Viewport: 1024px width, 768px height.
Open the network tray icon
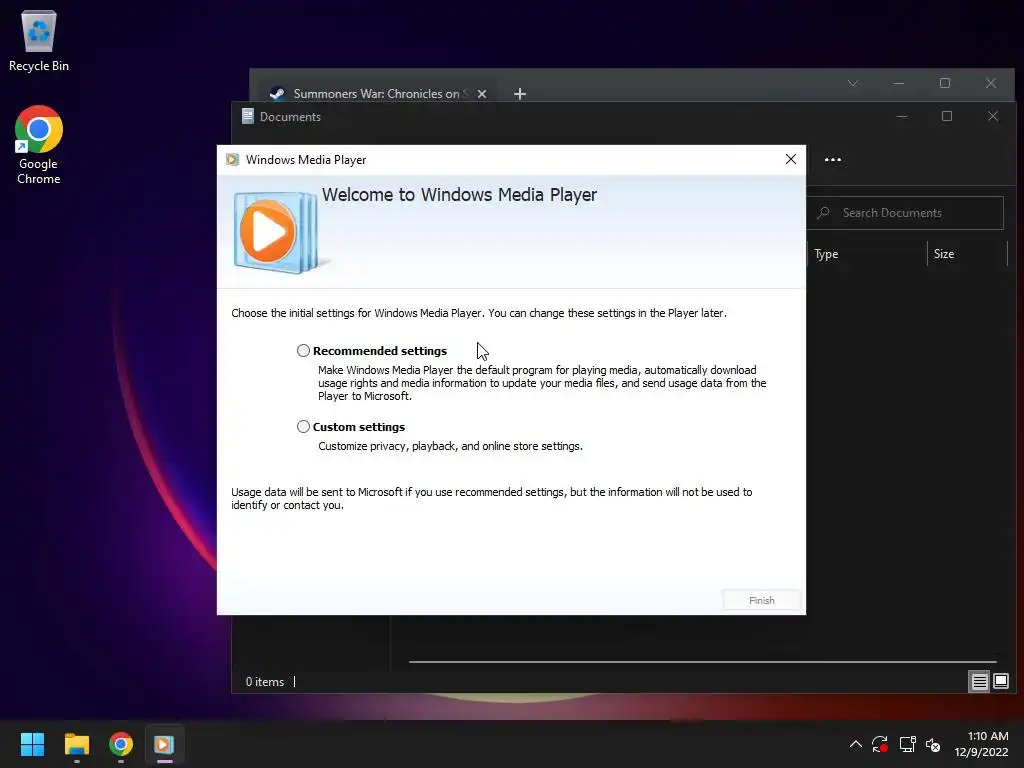(x=907, y=744)
